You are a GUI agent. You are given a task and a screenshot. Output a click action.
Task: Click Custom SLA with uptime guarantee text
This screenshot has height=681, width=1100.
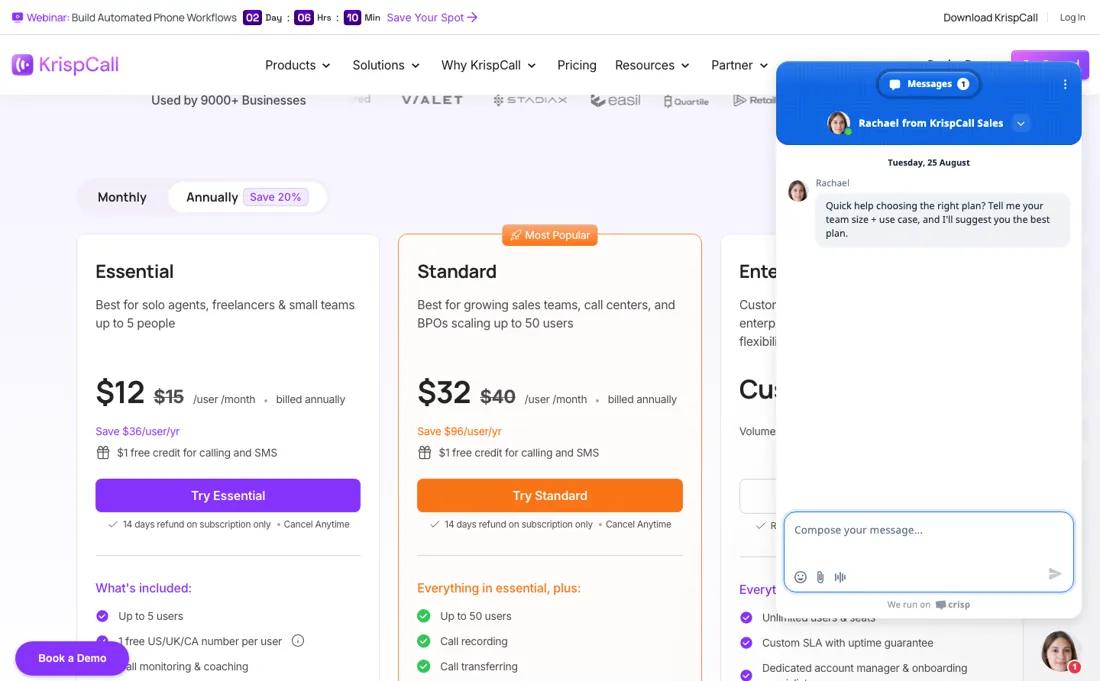[847, 642]
